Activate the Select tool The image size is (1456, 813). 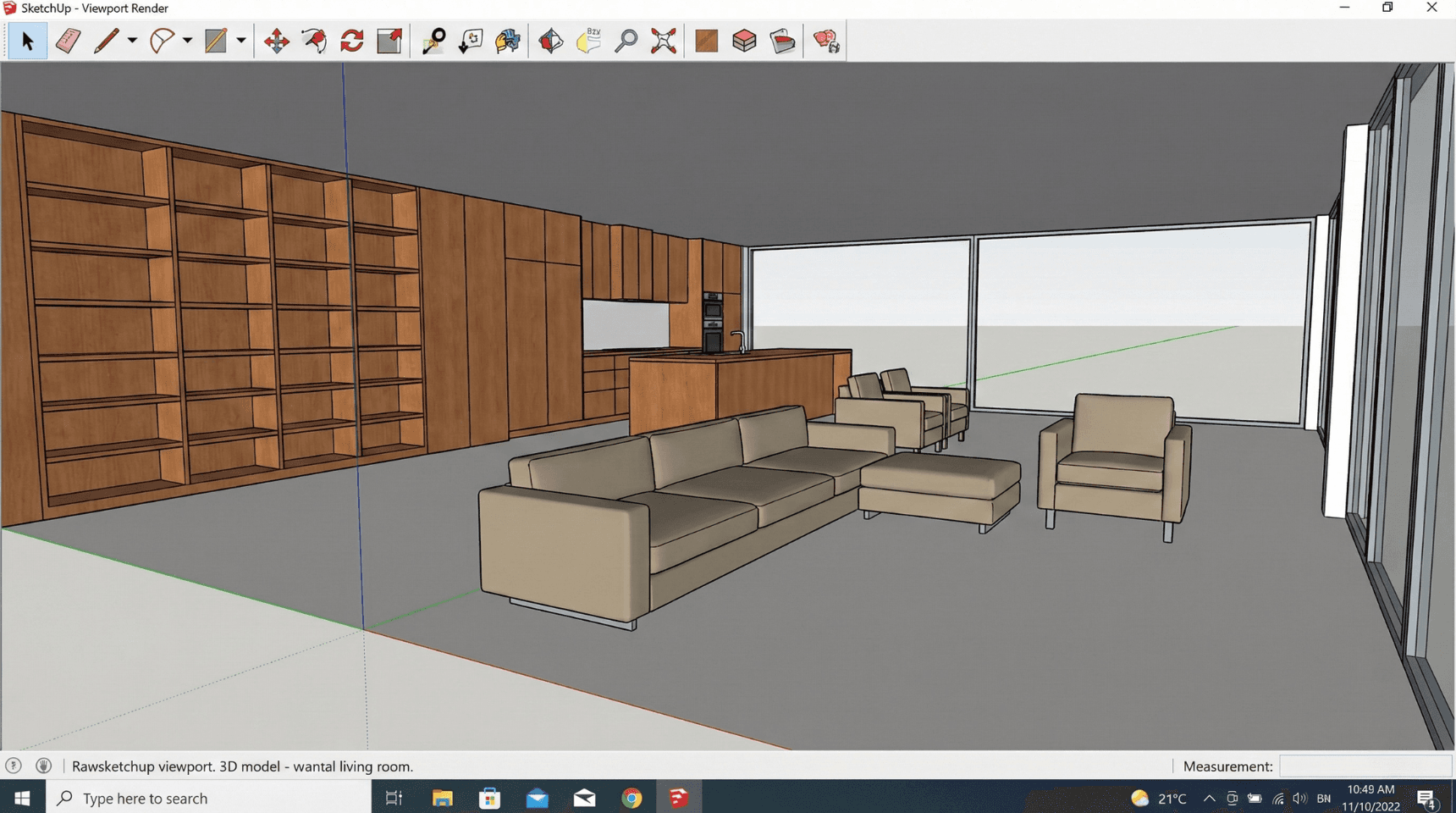(27, 40)
